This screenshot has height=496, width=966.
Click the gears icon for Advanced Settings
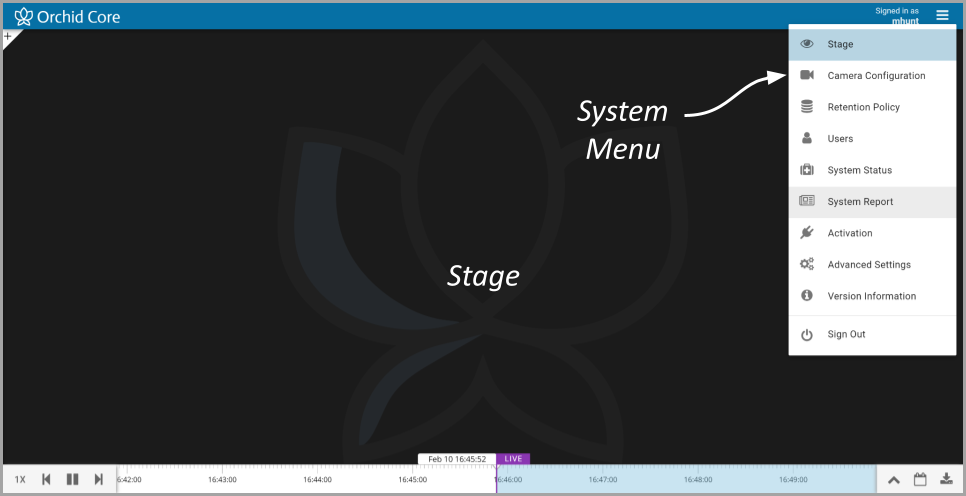[806, 264]
